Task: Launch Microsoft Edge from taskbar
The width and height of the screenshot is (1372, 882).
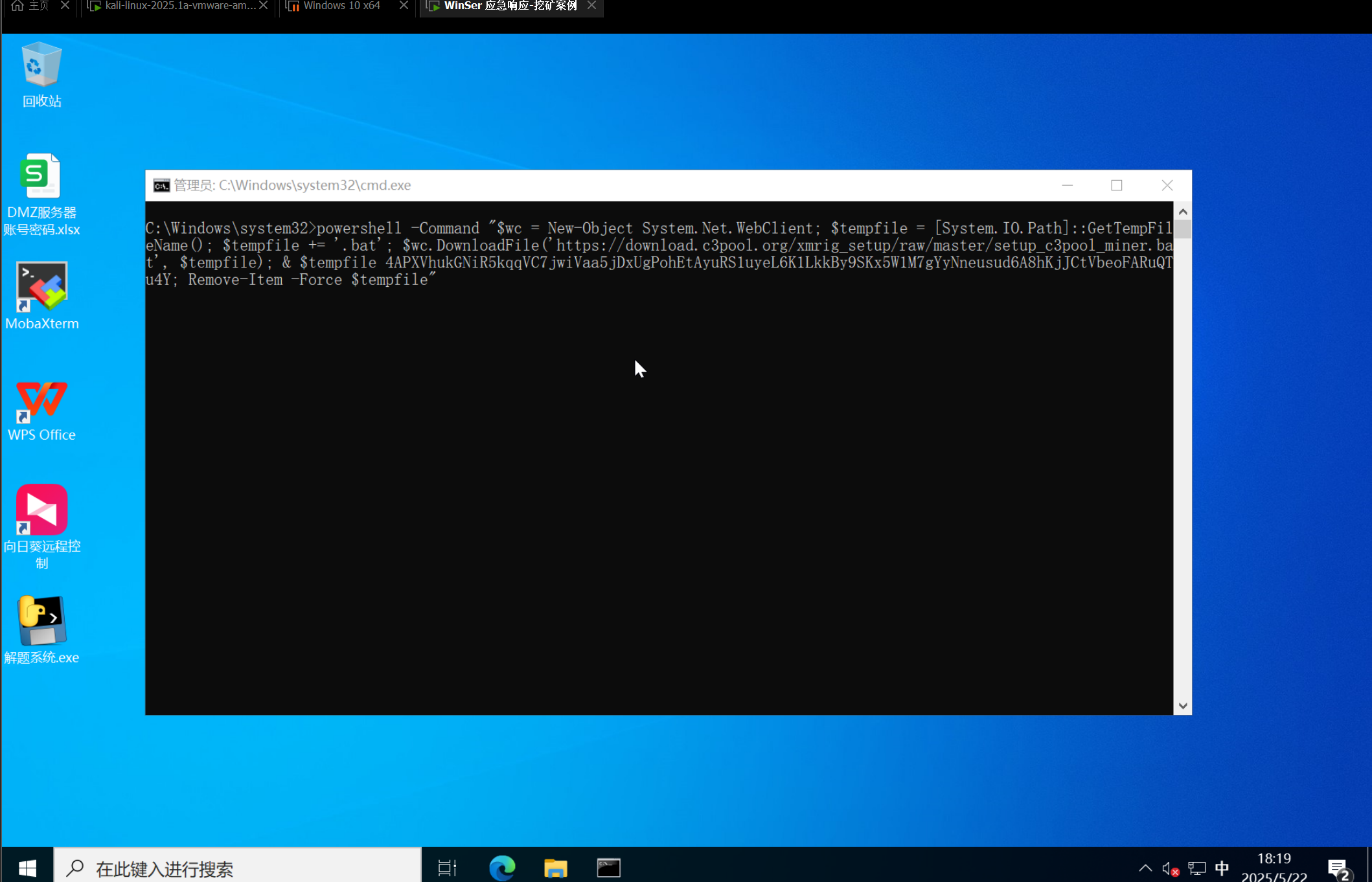Action: (x=502, y=867)
